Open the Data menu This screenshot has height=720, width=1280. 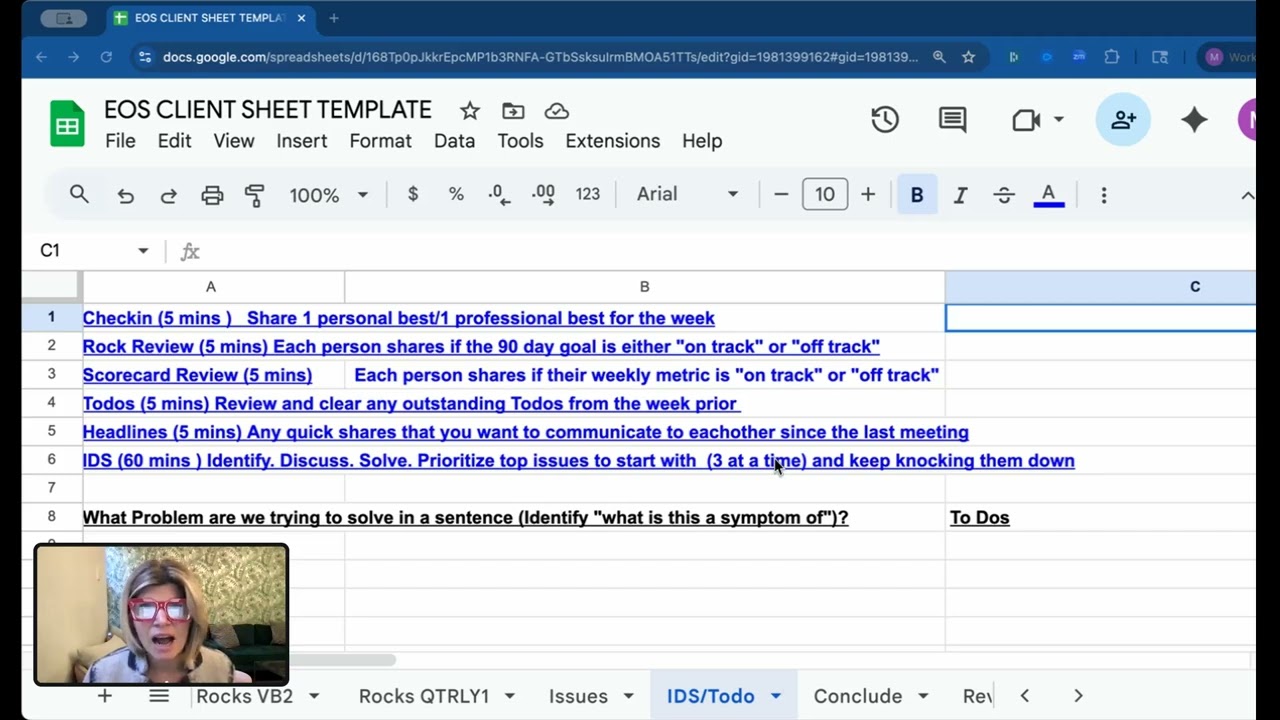tap(454, 141)
